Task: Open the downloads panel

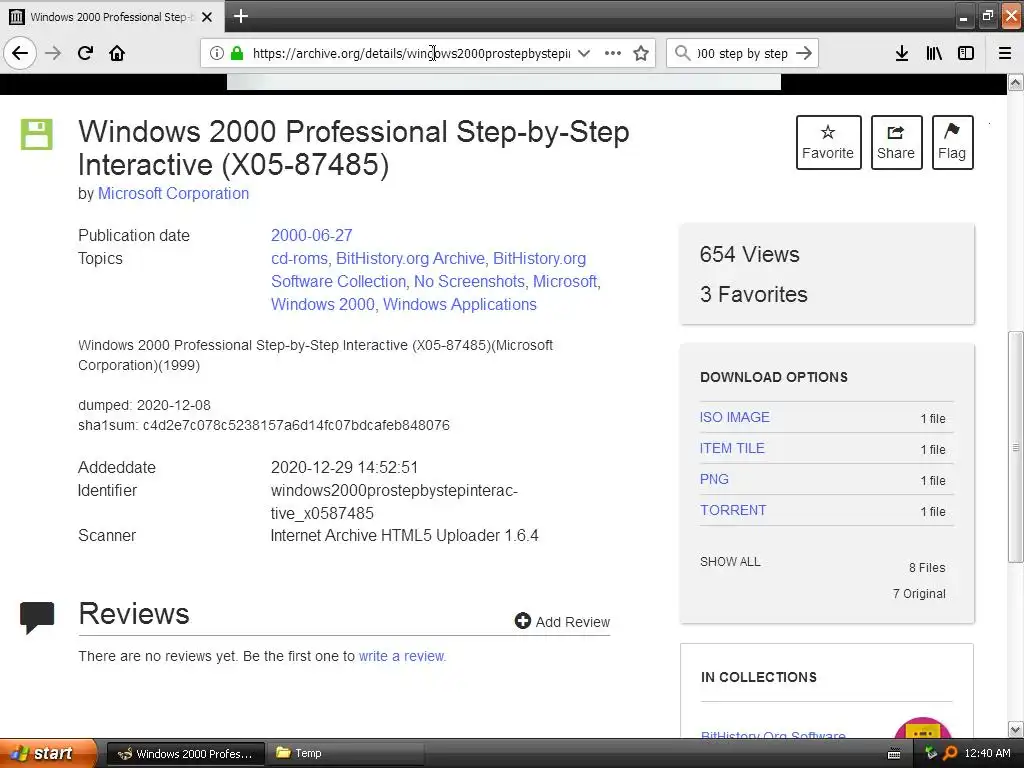Action: (x=901, y=53)
